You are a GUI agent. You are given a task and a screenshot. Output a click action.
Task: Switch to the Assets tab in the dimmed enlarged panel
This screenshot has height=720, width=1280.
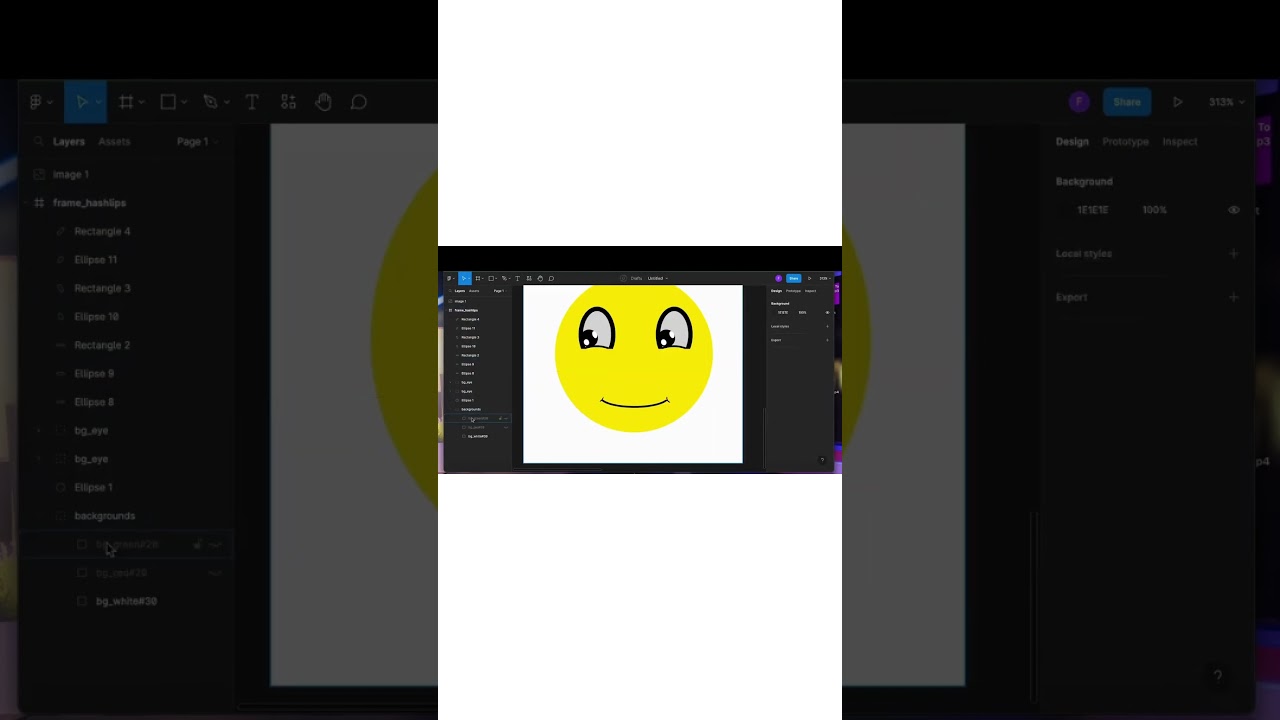point(114,141)
